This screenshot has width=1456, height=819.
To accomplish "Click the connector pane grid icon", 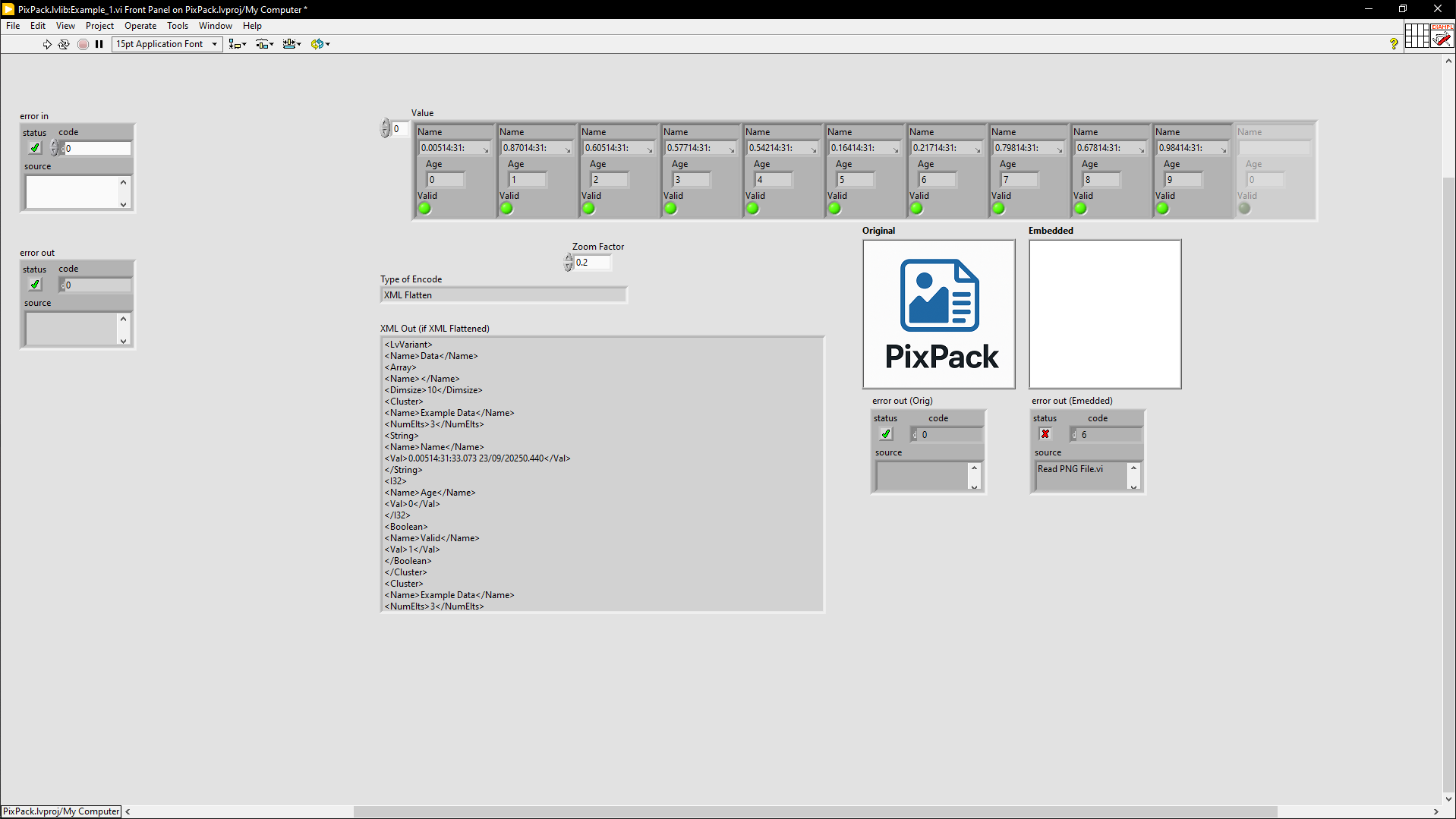I will point(1417,36).
